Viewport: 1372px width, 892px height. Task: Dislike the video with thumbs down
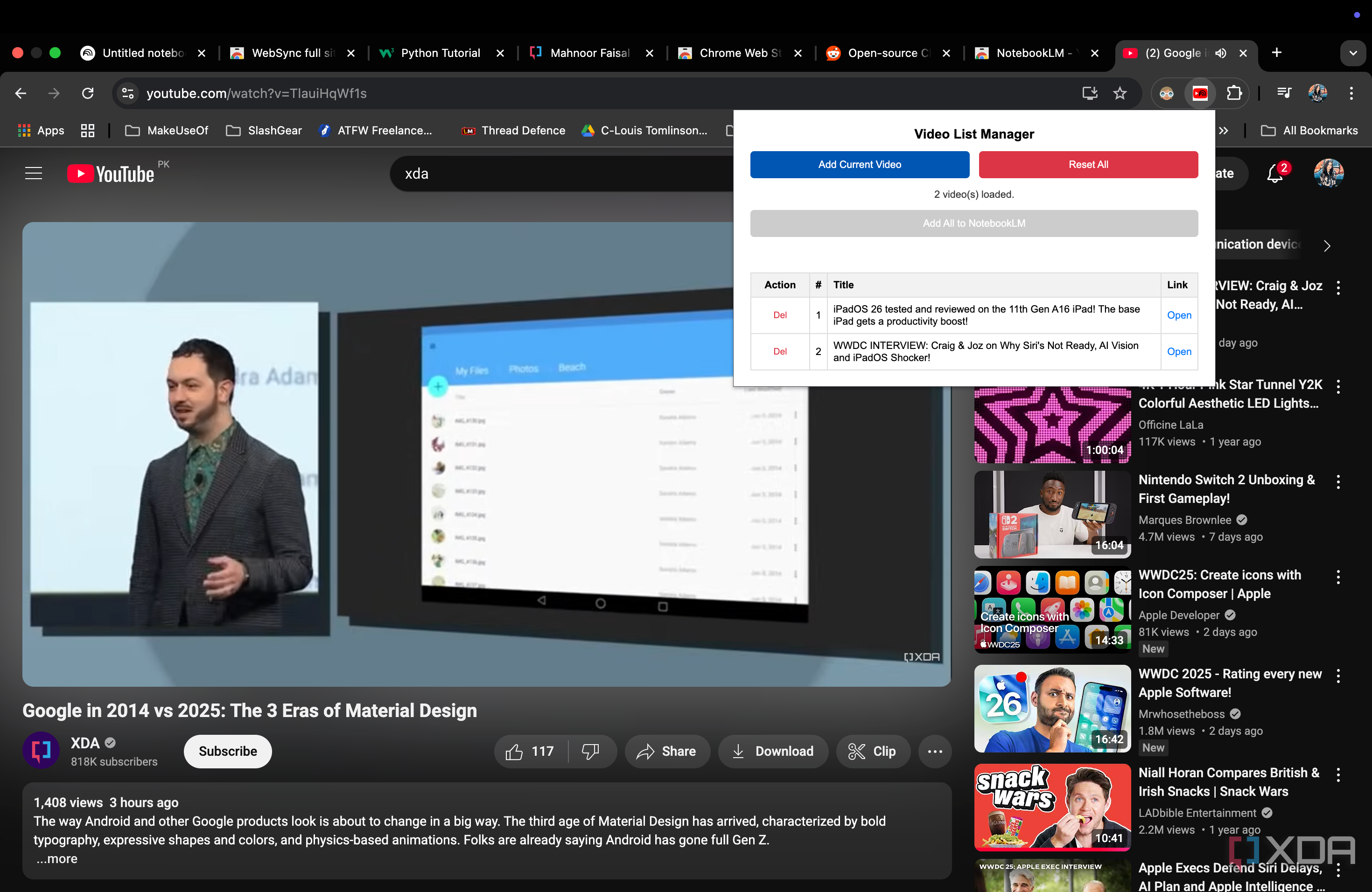tap(591, 751)
